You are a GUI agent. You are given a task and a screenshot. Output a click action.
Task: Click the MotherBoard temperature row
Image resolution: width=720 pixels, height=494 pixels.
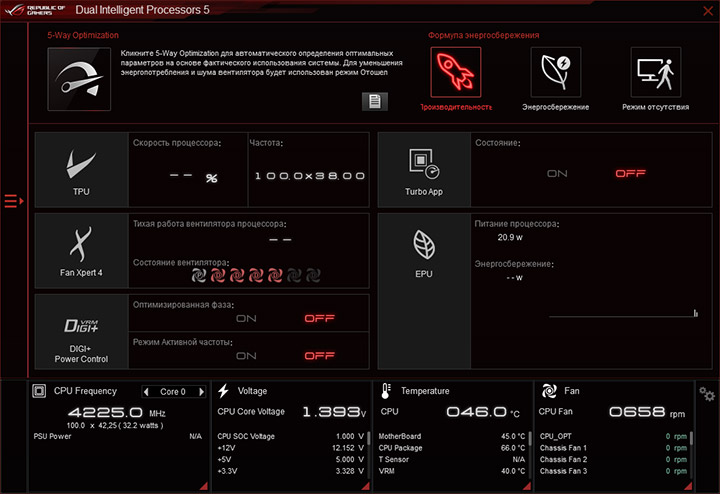pyautogui.click(x=452, y=436)
